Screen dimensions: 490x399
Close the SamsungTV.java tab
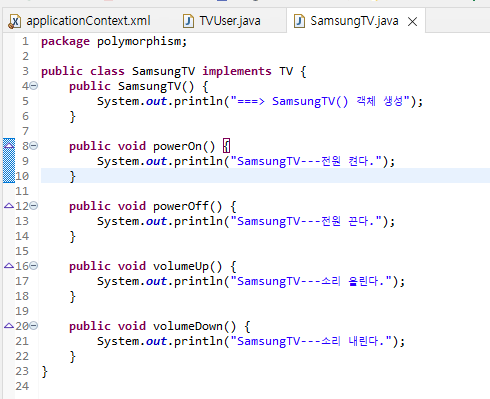[412, 22]
